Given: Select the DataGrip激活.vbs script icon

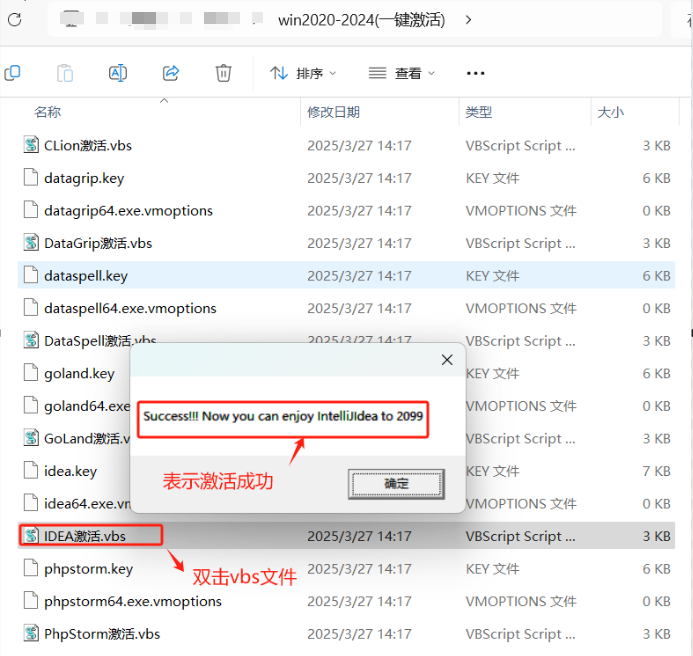Looking at the screenshot, I should [31, 243].
